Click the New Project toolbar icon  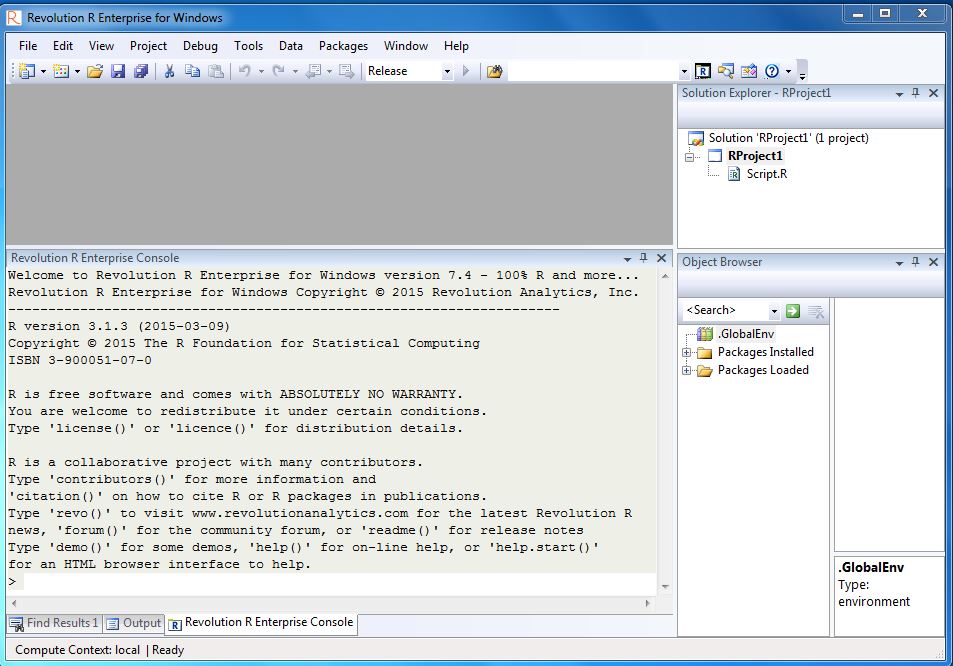tap(27, 71)
